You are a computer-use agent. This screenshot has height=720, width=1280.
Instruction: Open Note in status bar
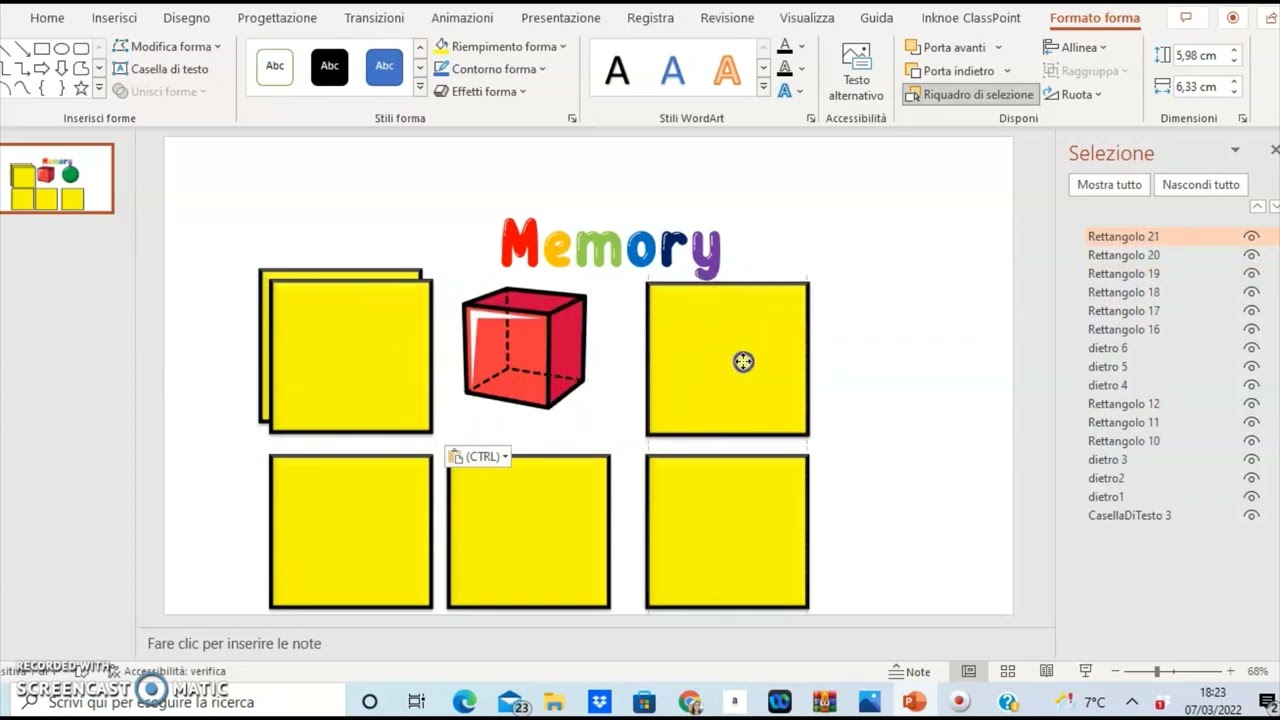[910, 672]
